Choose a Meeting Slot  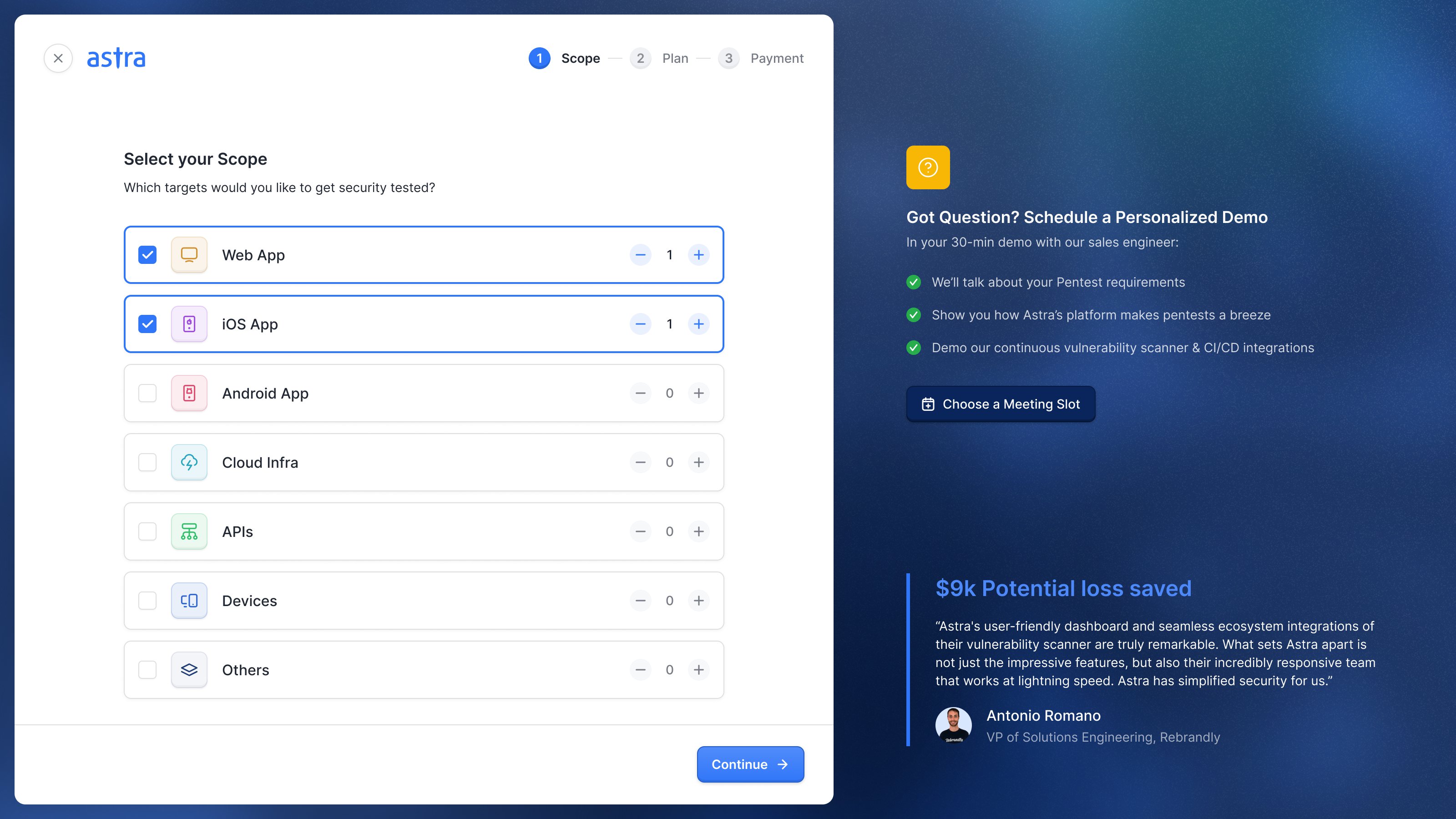[1001, 404]
